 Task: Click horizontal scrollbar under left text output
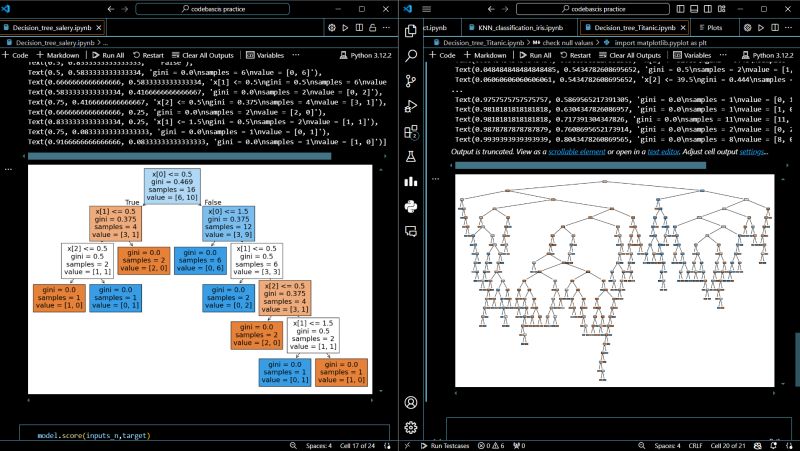(179, 156)
